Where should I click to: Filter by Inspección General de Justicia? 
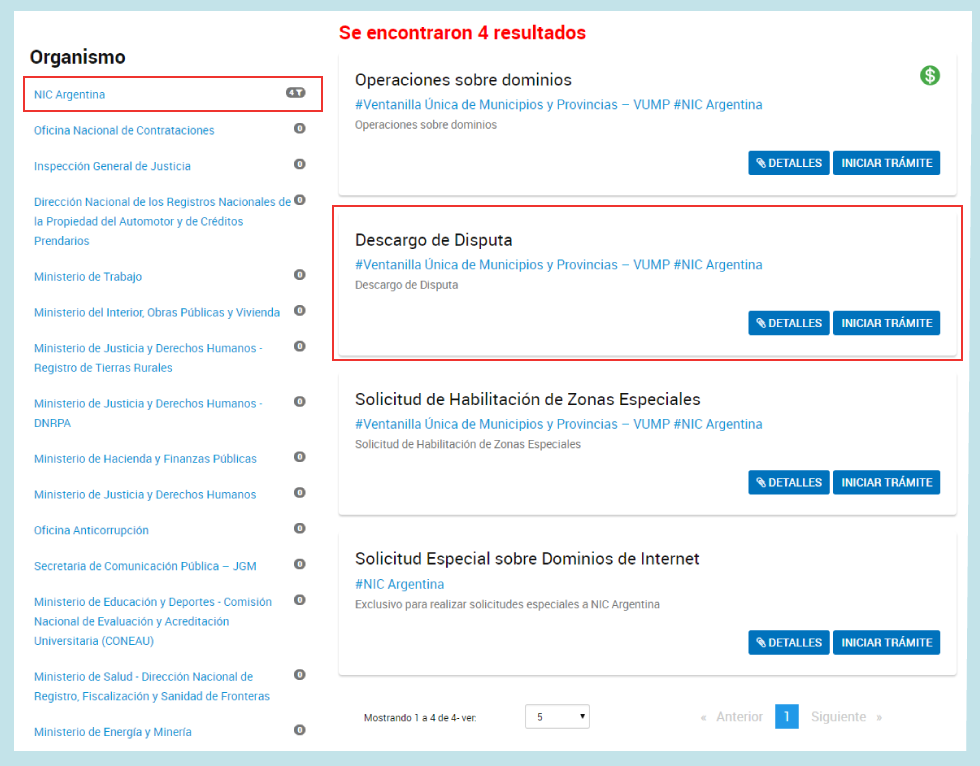(x=112, y=166)
